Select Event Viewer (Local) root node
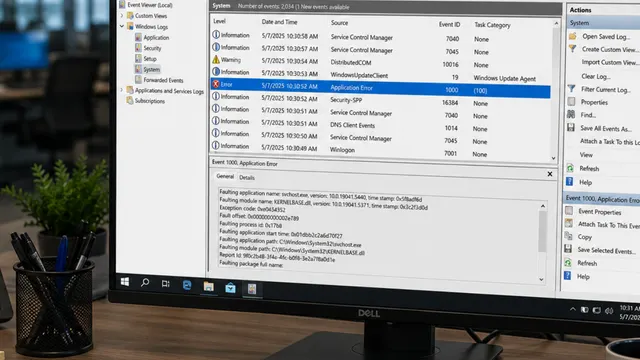 pyautogui.click(x=150, y=5)
